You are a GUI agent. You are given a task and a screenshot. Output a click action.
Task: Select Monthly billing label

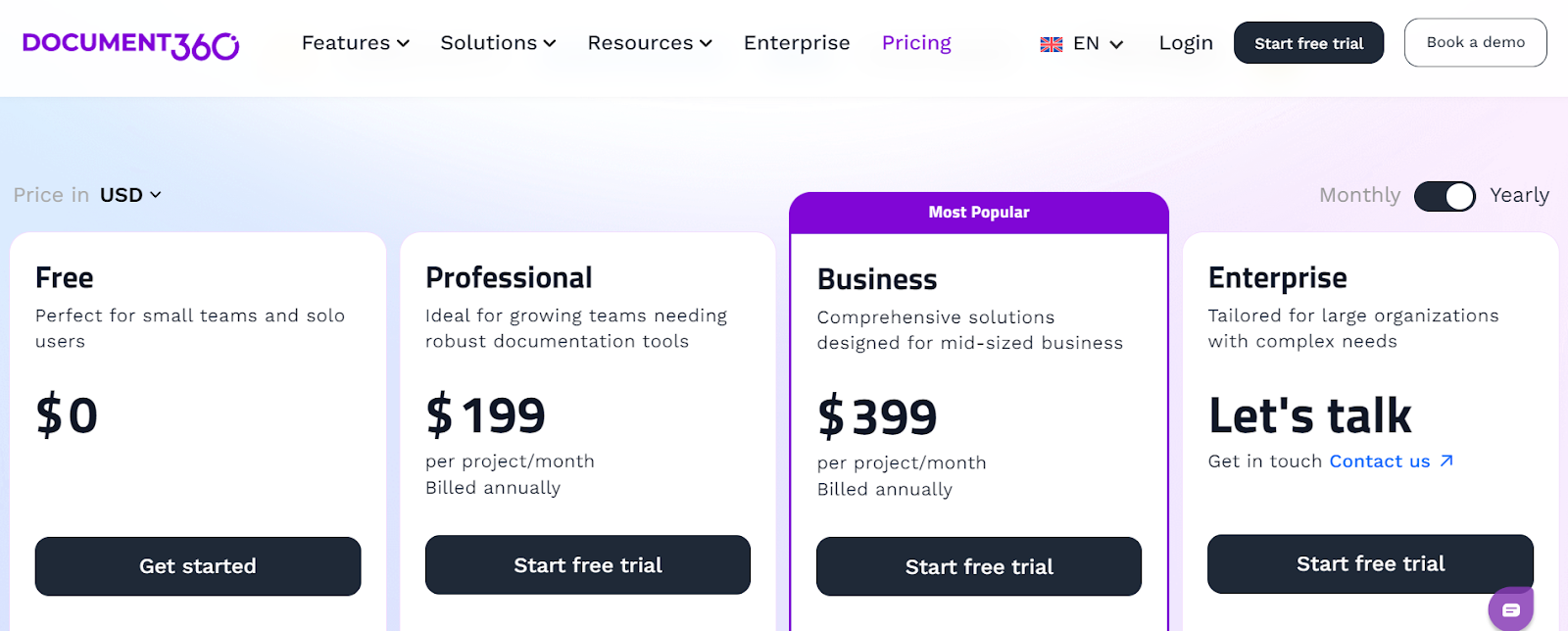click(1359, 195)
